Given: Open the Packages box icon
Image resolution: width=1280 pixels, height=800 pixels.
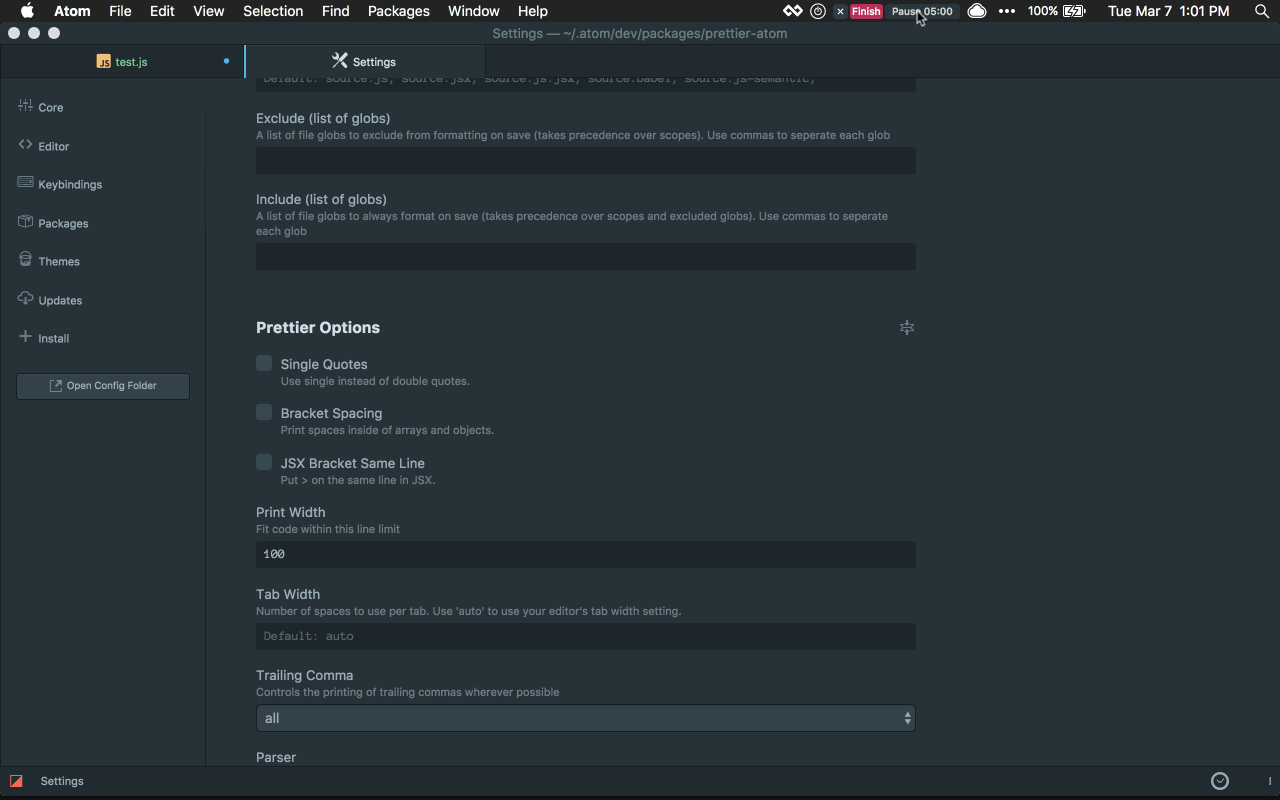Looking at the screenshot, I should coord(25,222).
